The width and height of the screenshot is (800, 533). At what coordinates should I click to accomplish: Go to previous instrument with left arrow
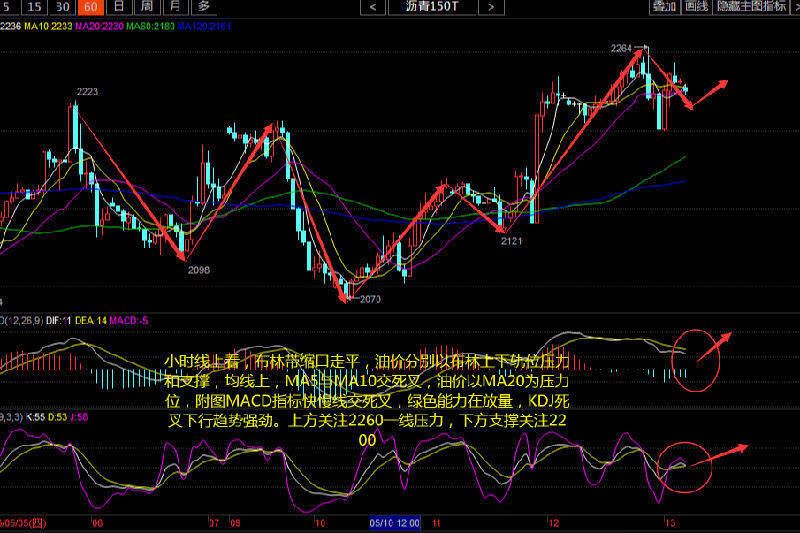373,7
